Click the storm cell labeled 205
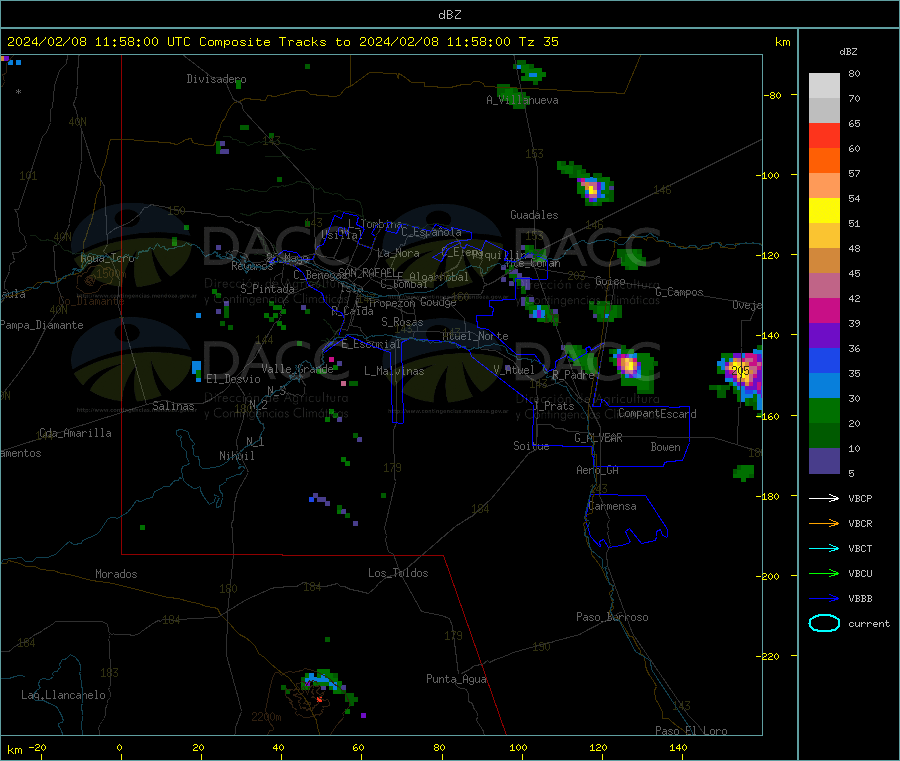 740,372
